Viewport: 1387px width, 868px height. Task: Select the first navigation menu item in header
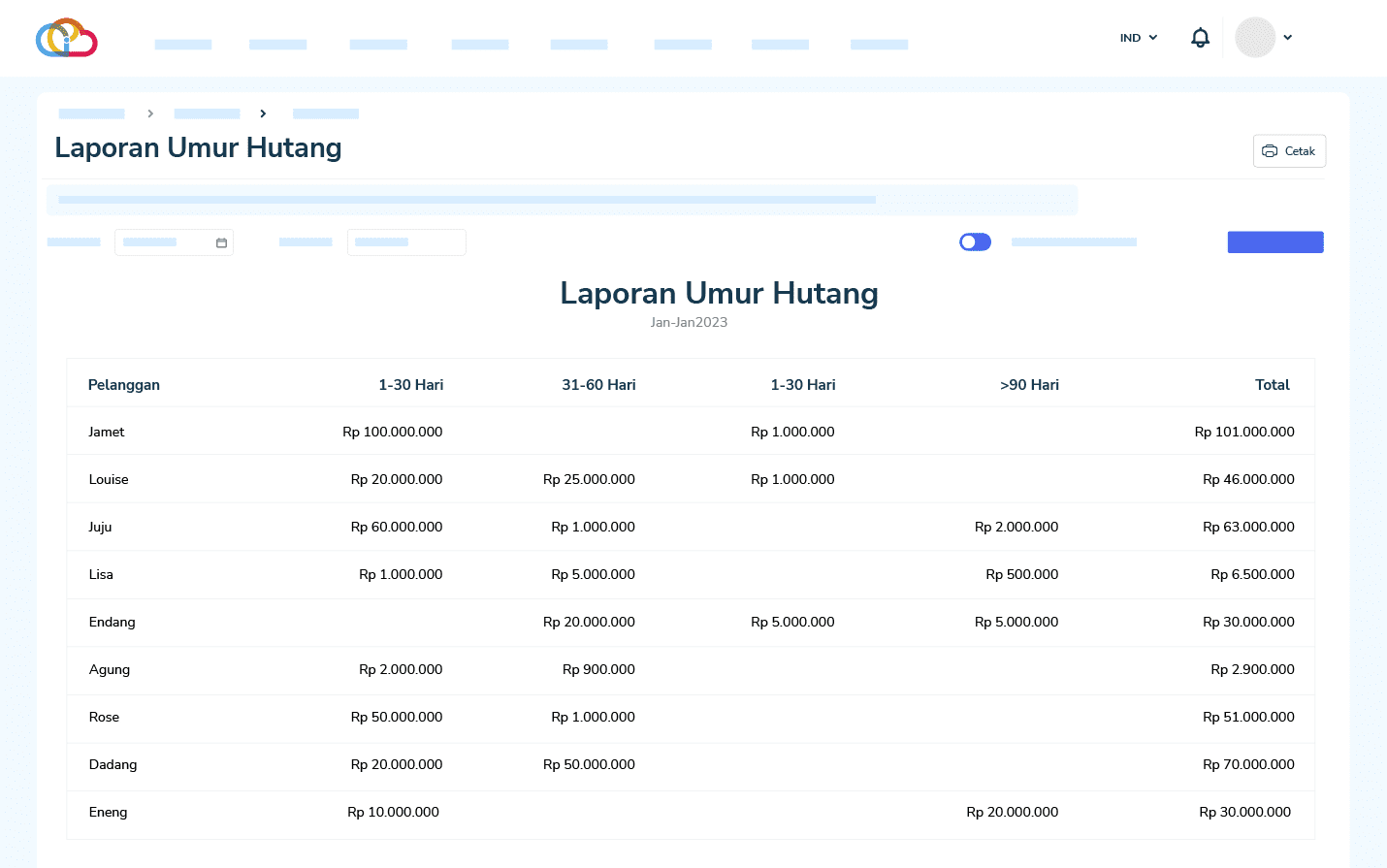[x=183, y=45]
